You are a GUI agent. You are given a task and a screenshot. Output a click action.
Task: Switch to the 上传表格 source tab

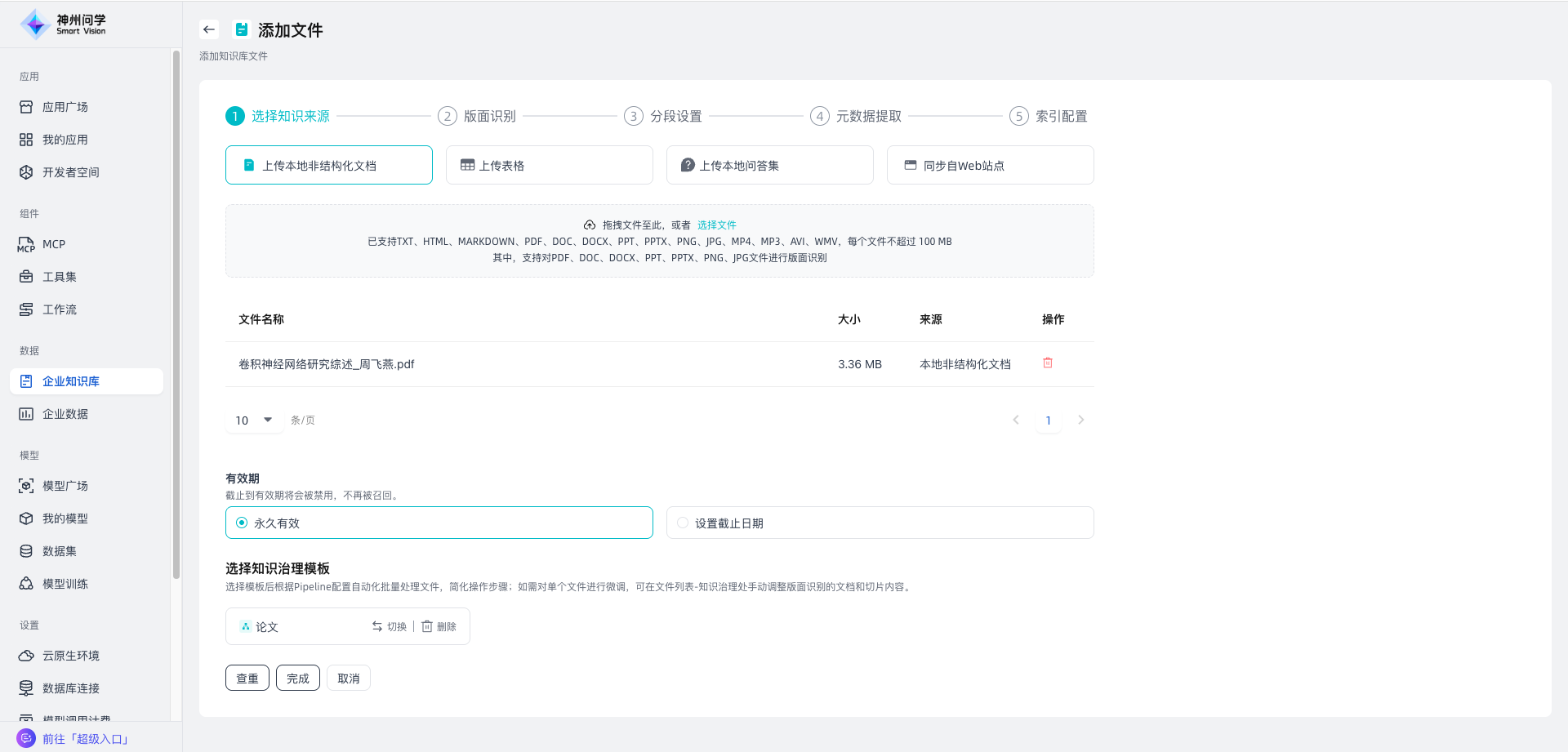pos(549,165)
